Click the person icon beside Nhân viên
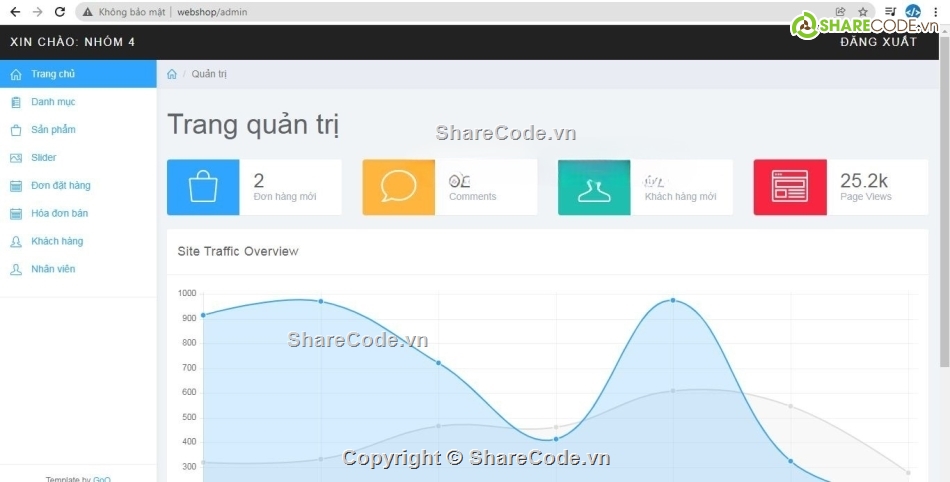This screenshot has width=950, height=482. (16, 269)
